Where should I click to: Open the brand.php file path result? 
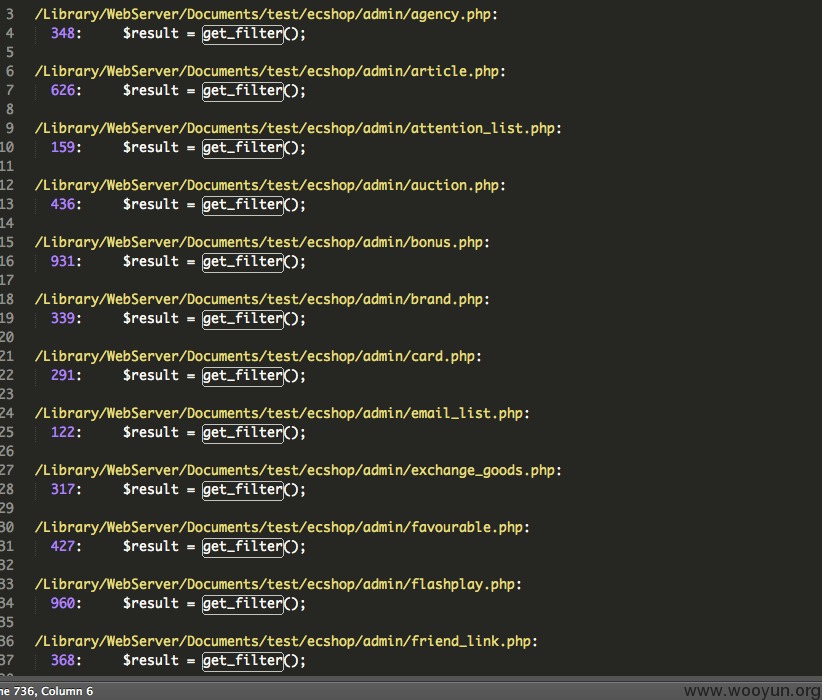(x=262, y=299)
